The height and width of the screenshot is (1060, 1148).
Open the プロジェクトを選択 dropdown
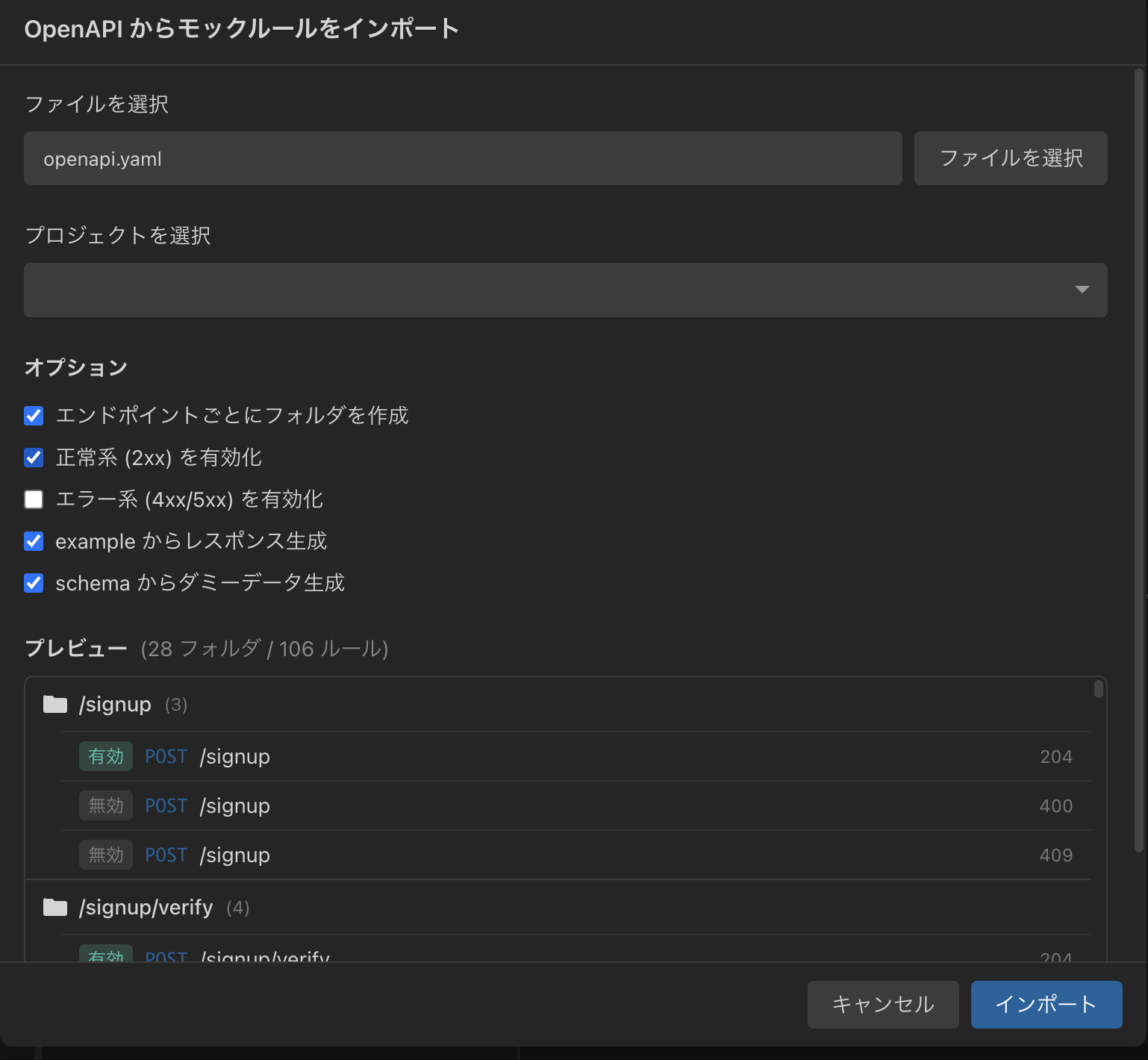pyautogui.click(x=565, y=290)
